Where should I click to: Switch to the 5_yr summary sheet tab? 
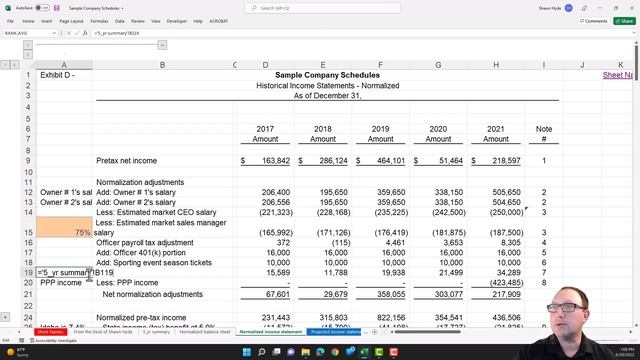(156, 332)
